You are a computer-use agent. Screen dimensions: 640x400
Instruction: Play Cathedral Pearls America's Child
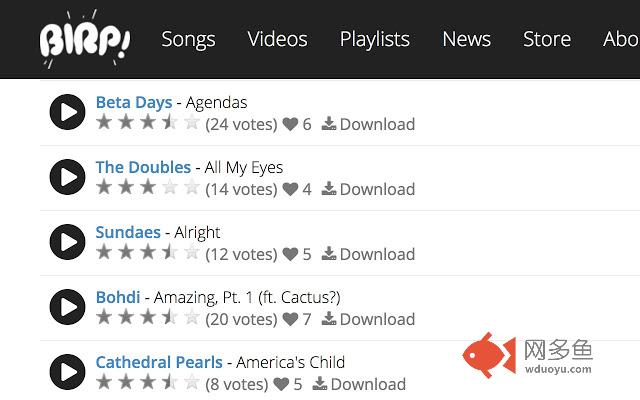pos(67,373)
